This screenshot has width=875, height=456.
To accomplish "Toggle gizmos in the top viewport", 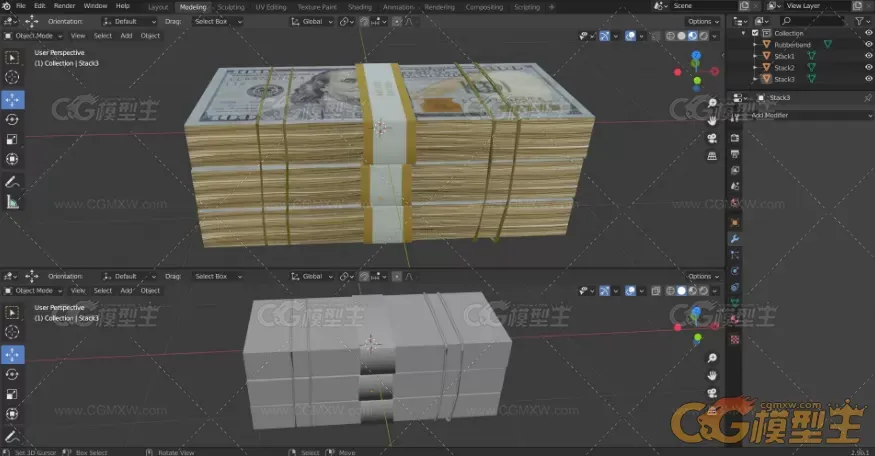I will (604, 36).
